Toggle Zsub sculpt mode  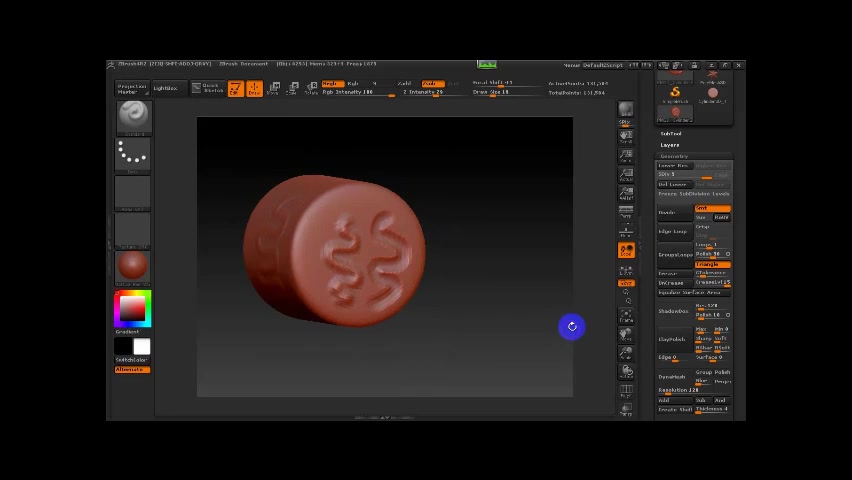[x=433, y=84]
